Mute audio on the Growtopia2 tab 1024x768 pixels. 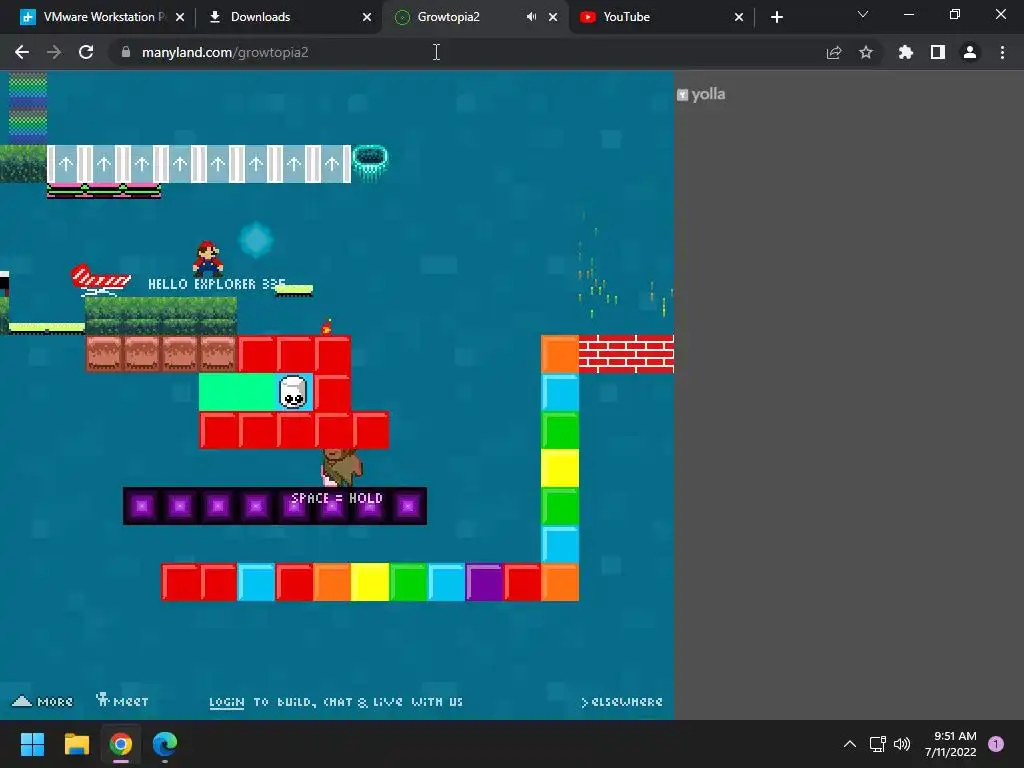tap(531, 17)
